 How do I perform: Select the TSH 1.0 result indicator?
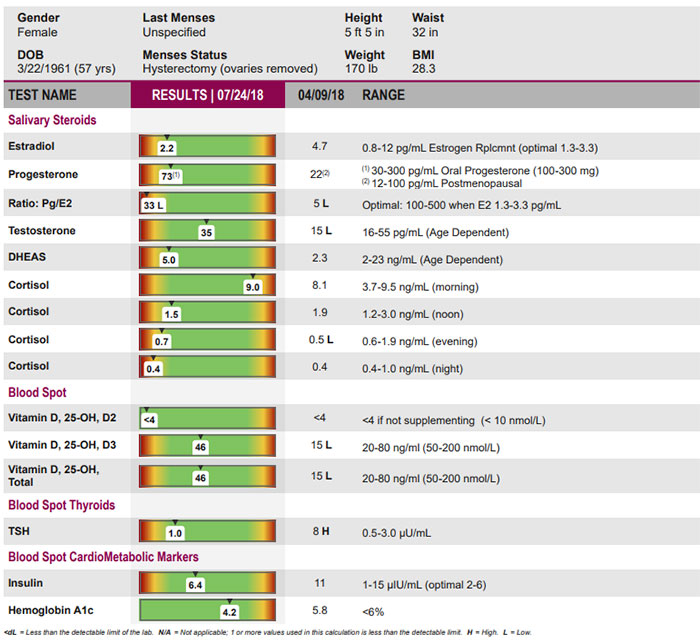click(x=175, y=533)
